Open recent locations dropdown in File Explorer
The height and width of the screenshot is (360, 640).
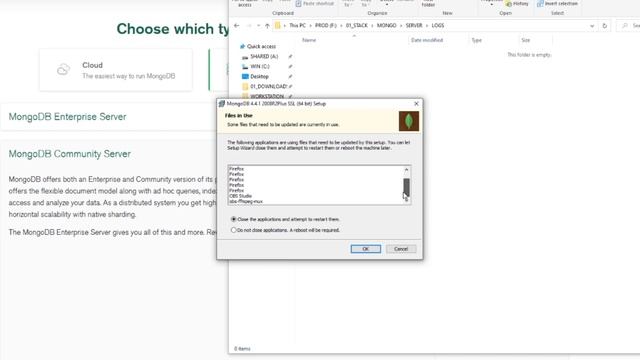tap(258, 25)
